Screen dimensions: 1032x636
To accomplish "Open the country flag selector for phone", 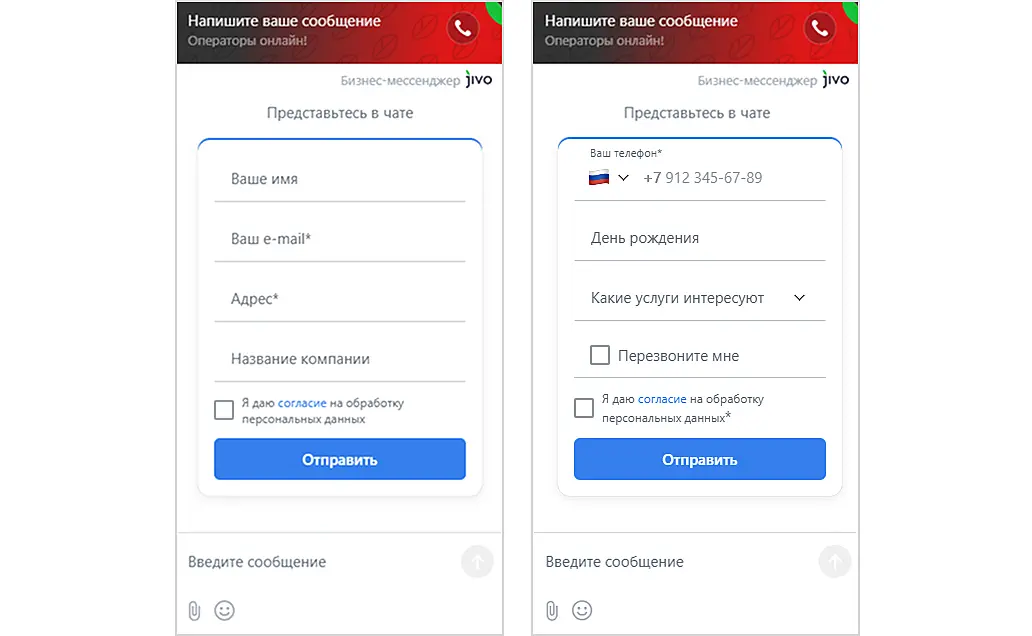I will click(x=609, y=178).
